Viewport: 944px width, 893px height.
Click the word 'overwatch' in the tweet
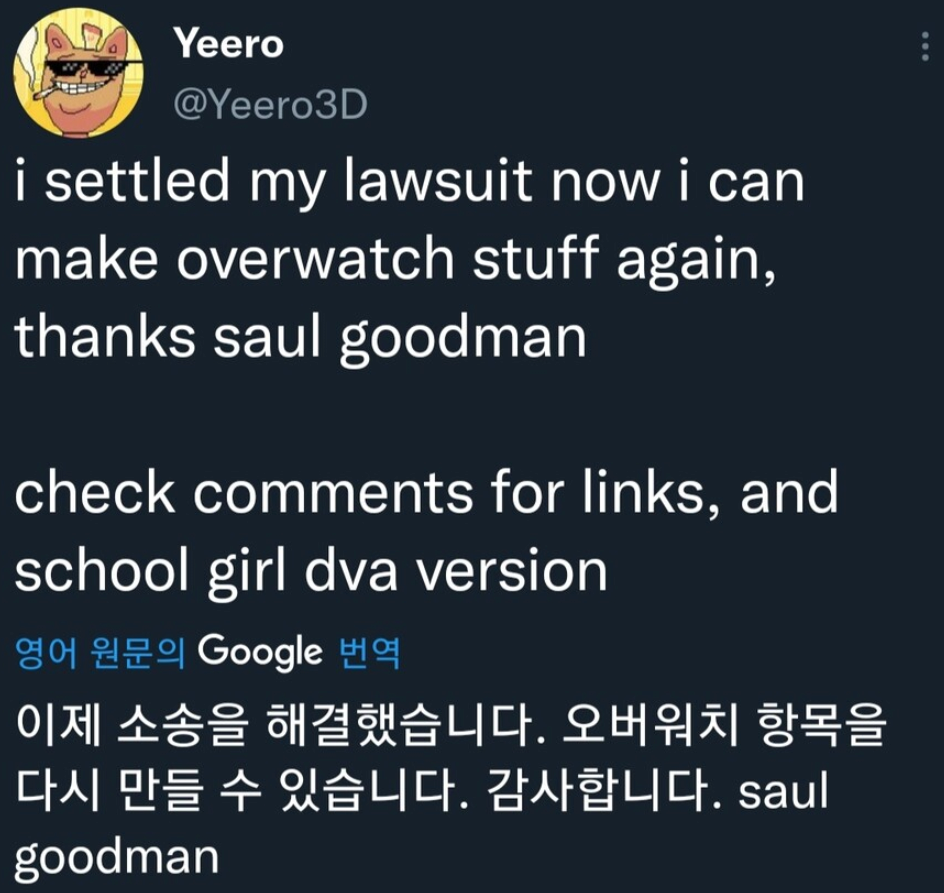(x=315, y=258)
